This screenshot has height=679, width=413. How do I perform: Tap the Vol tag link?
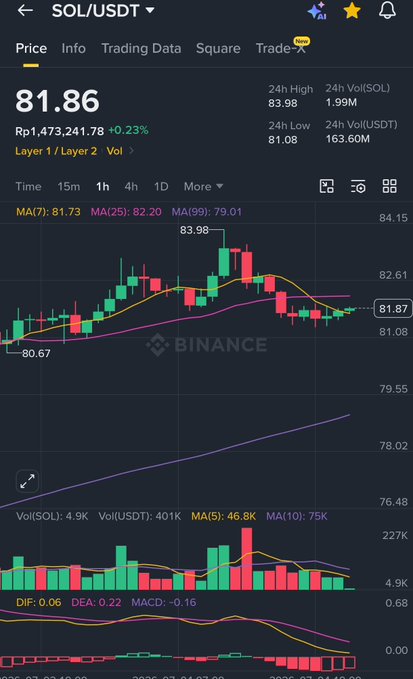coord(114,151)
